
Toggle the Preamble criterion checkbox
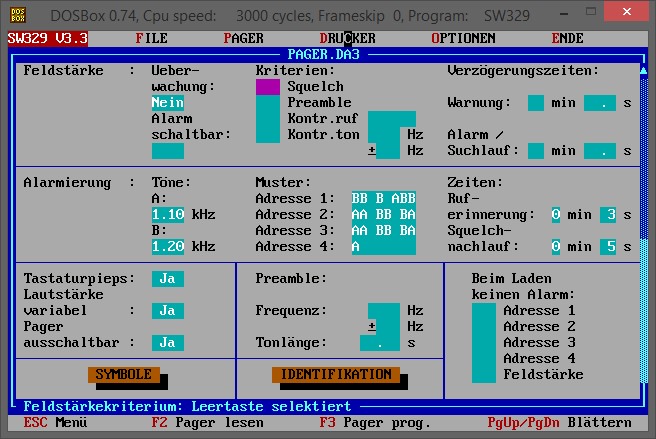tap(268, 103)
